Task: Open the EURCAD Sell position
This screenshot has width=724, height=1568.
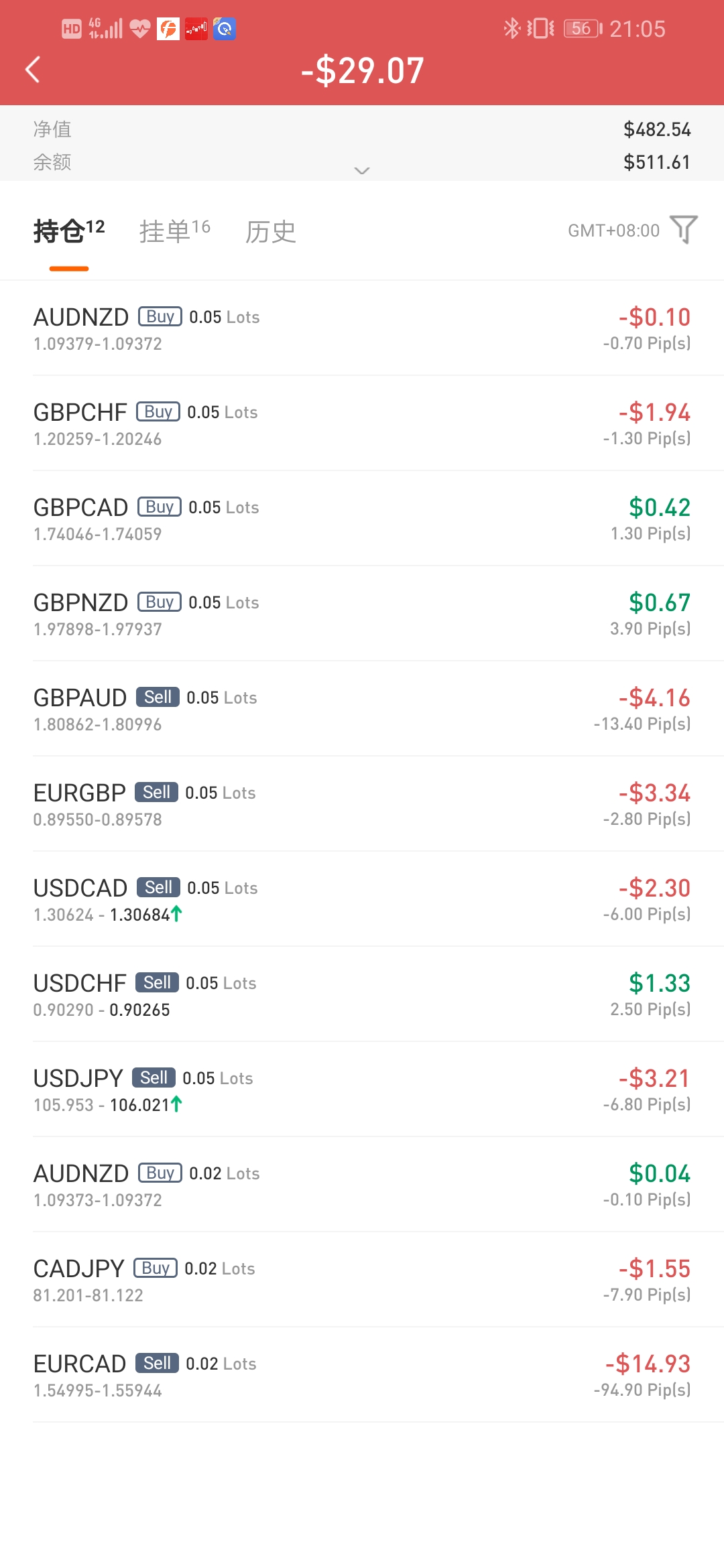Action: point(362,1375)
